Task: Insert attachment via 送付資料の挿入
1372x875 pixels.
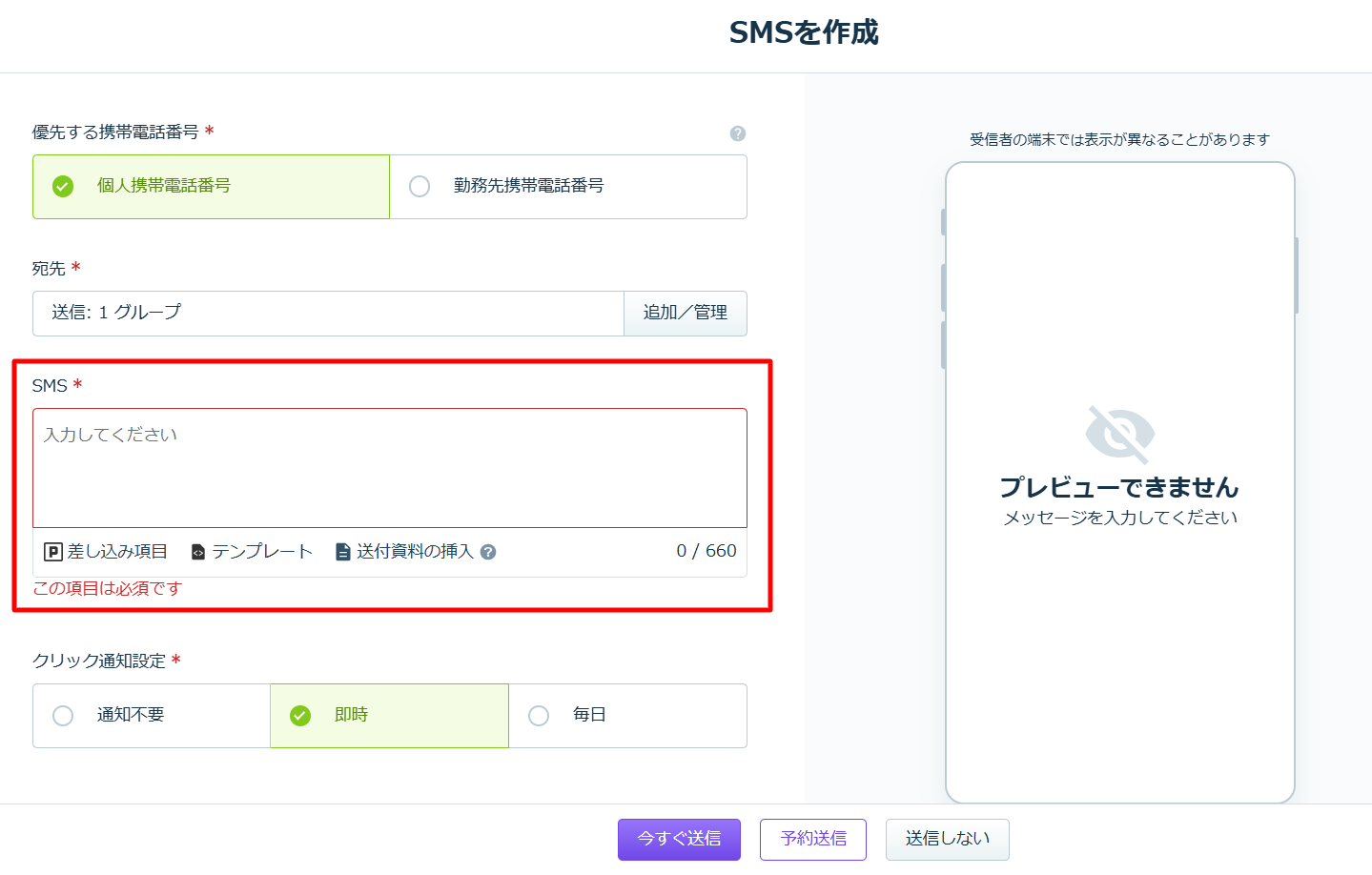Action: point(405,552)
